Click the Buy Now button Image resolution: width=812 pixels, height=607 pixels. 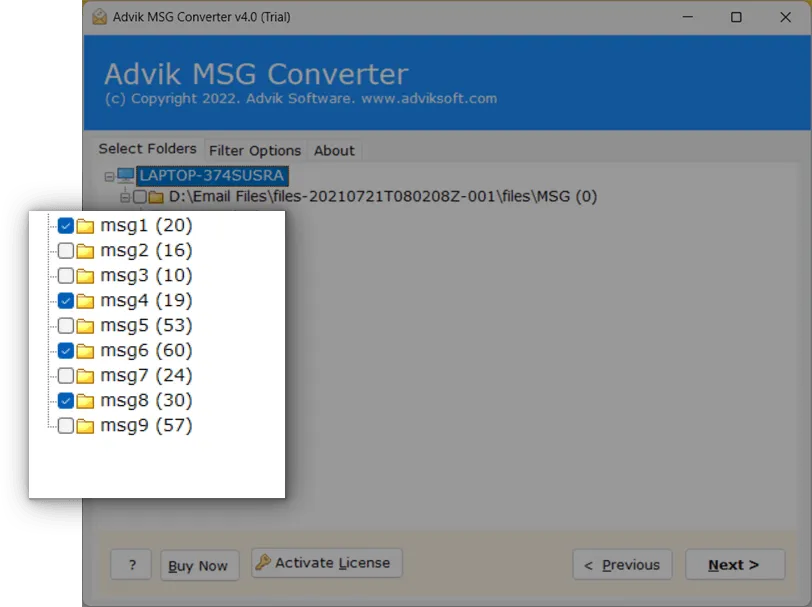(x=199, y=566)
